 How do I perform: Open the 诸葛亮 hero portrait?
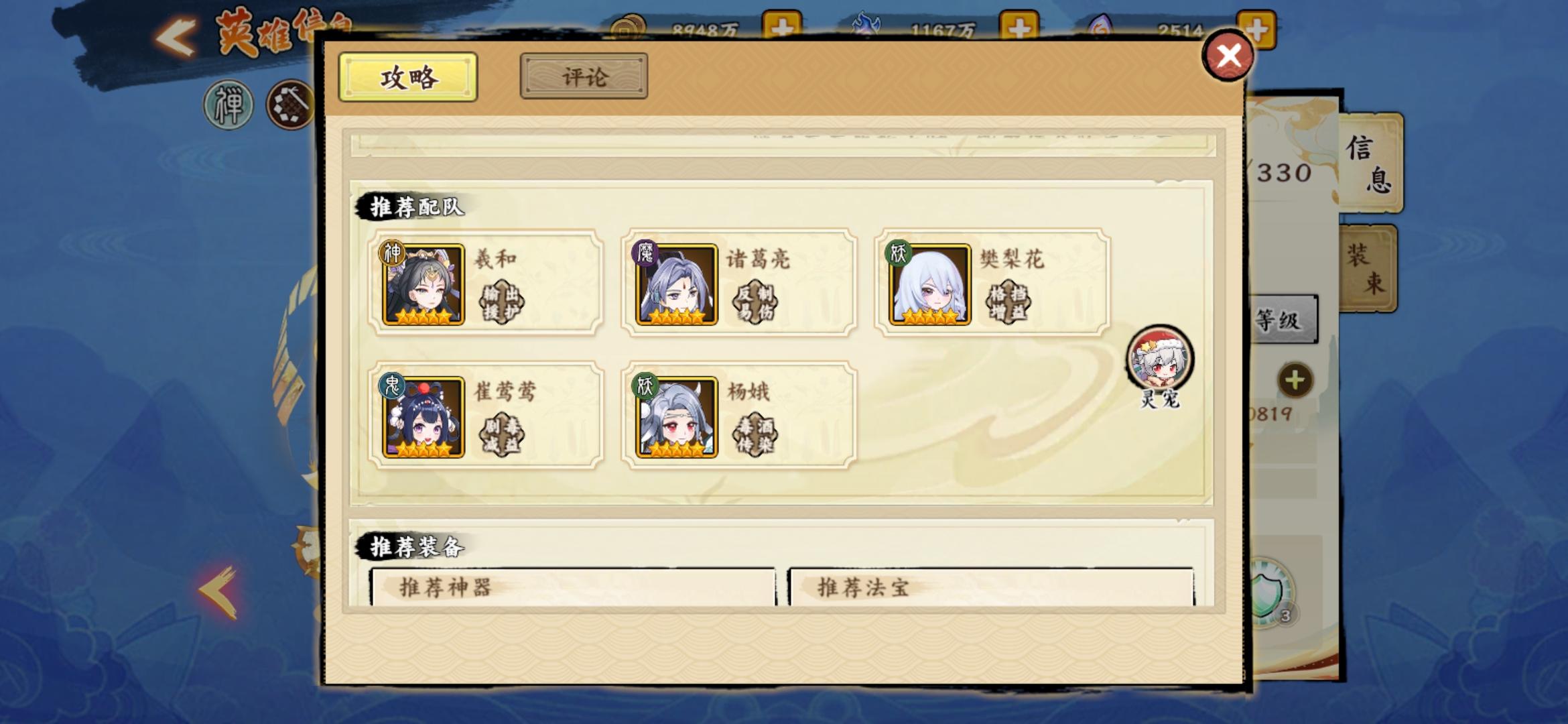676,284
